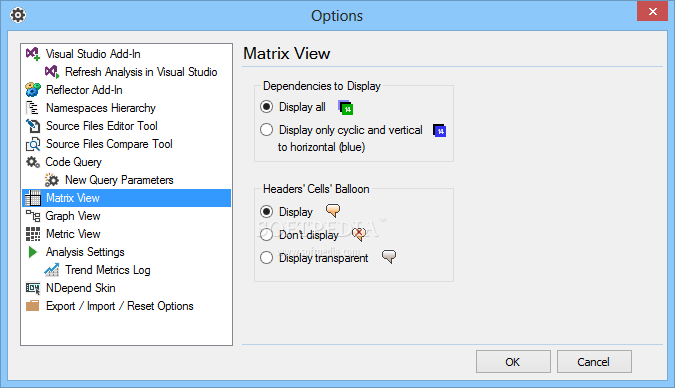Screen dimensions: 675x388
Task: Select the Display all radio button
Action: tap(266, 107)
